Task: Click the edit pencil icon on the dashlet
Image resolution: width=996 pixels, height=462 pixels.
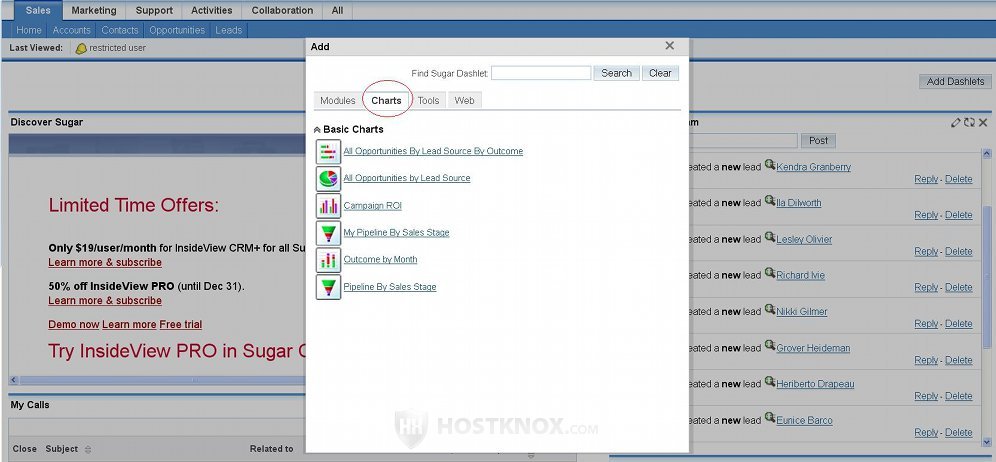Action: click(x=955, y=123)
